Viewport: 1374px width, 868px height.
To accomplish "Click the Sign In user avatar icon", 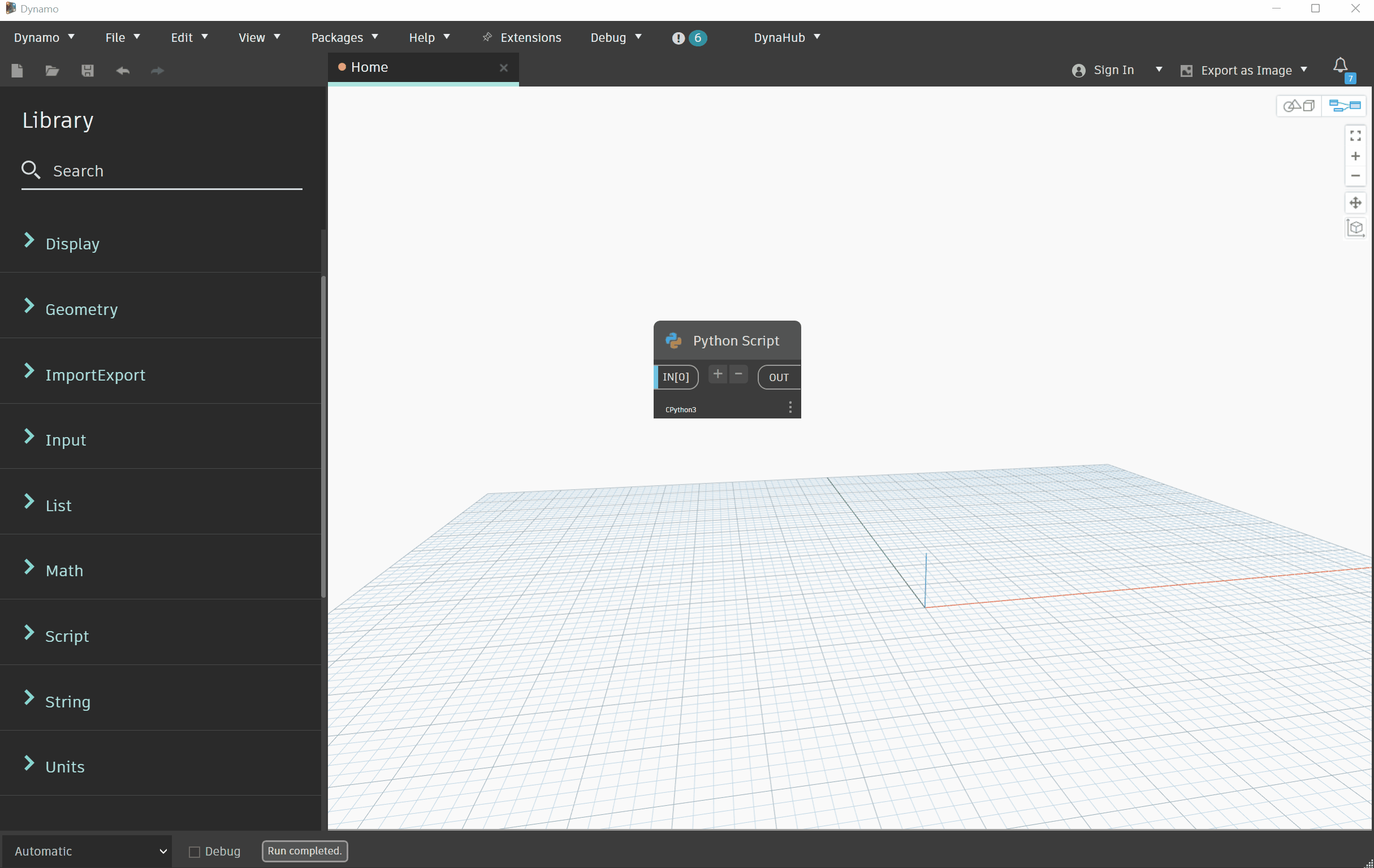I will coord(1078,70).
